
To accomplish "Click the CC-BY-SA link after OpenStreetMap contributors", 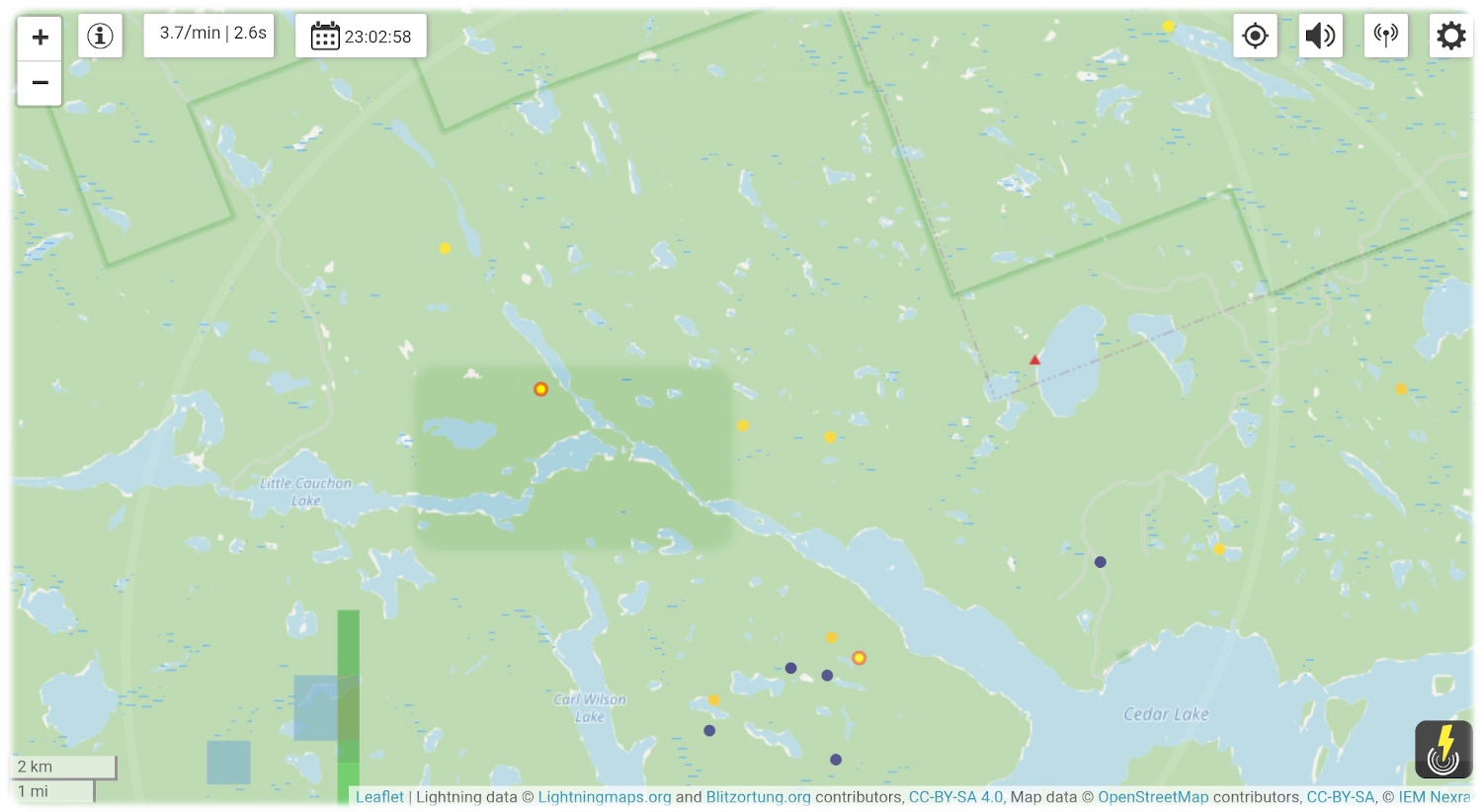I will click(1341, 797).
